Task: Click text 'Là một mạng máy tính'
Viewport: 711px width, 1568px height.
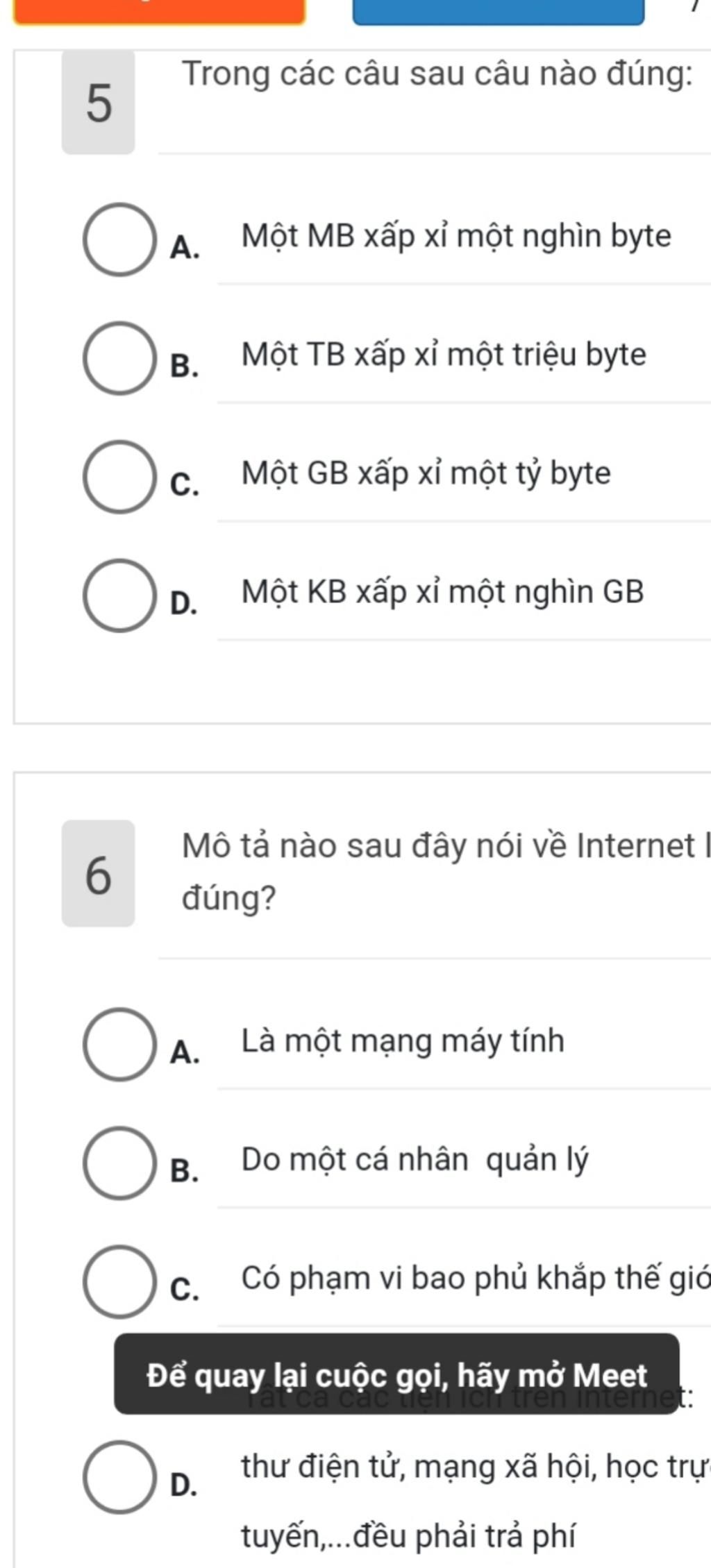Action: click(403, 1041)
